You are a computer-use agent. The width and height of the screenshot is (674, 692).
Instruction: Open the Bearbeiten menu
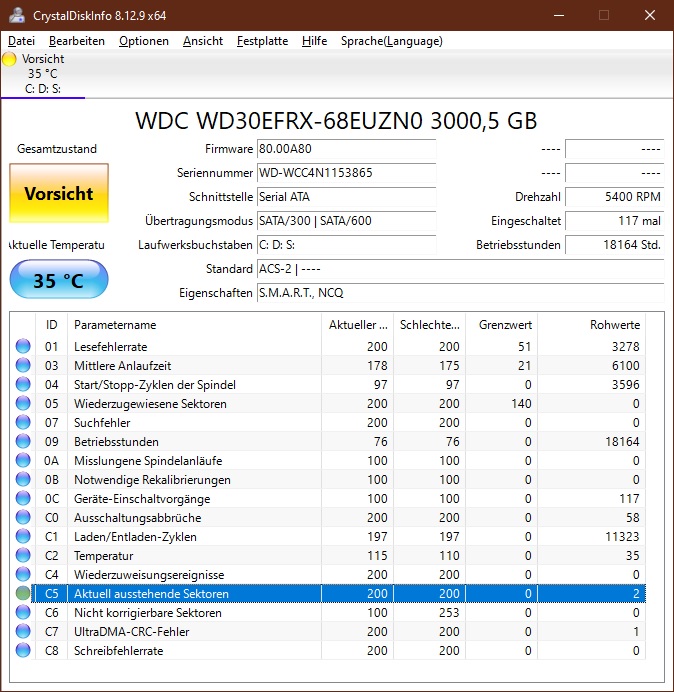point(77,41)
